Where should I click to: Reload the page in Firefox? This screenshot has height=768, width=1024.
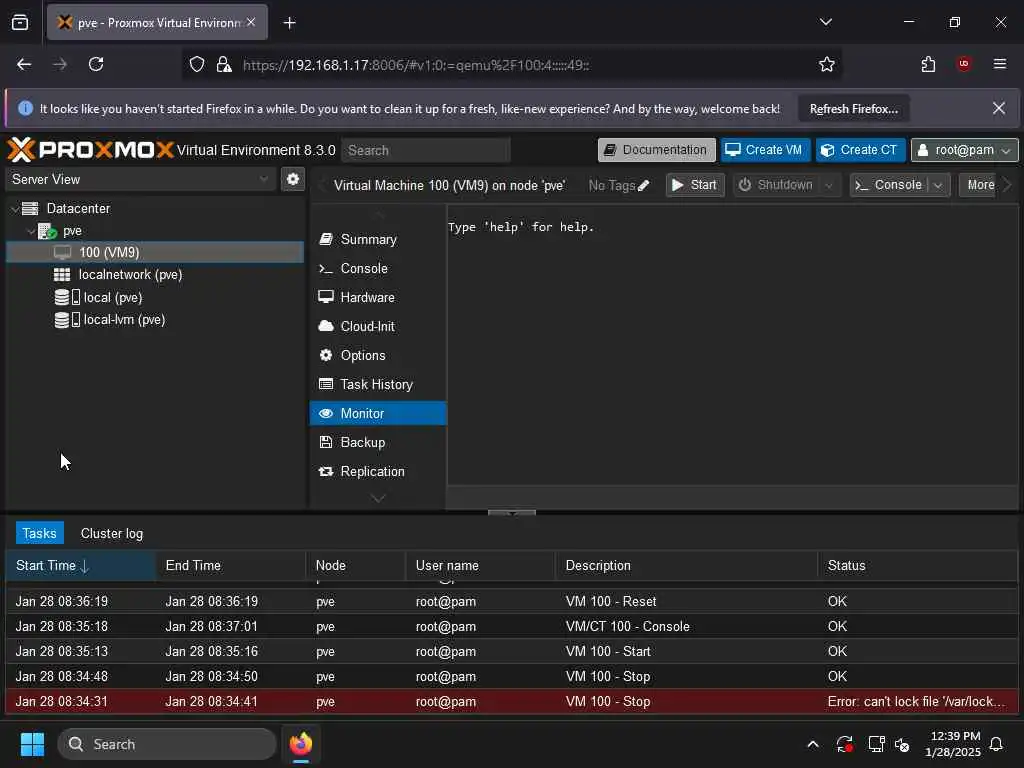[96, 64]
